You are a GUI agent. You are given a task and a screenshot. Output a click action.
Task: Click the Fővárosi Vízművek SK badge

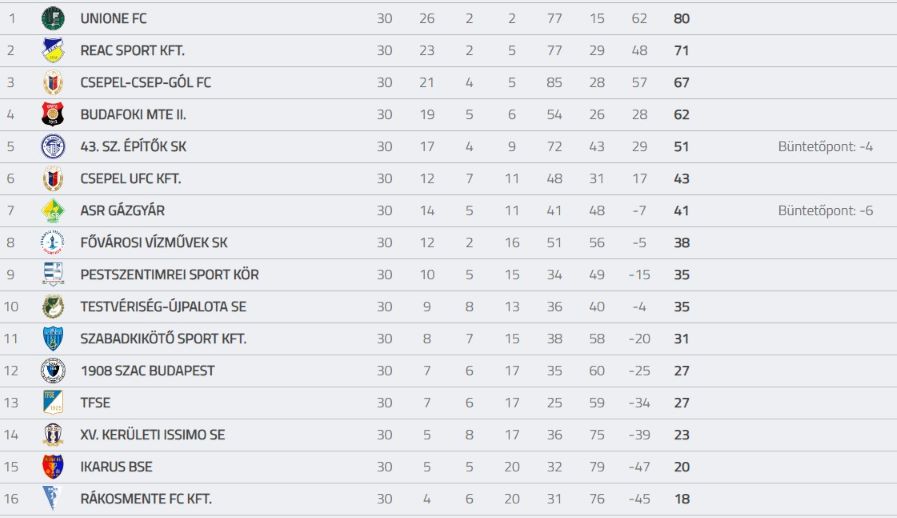[53, 243]
